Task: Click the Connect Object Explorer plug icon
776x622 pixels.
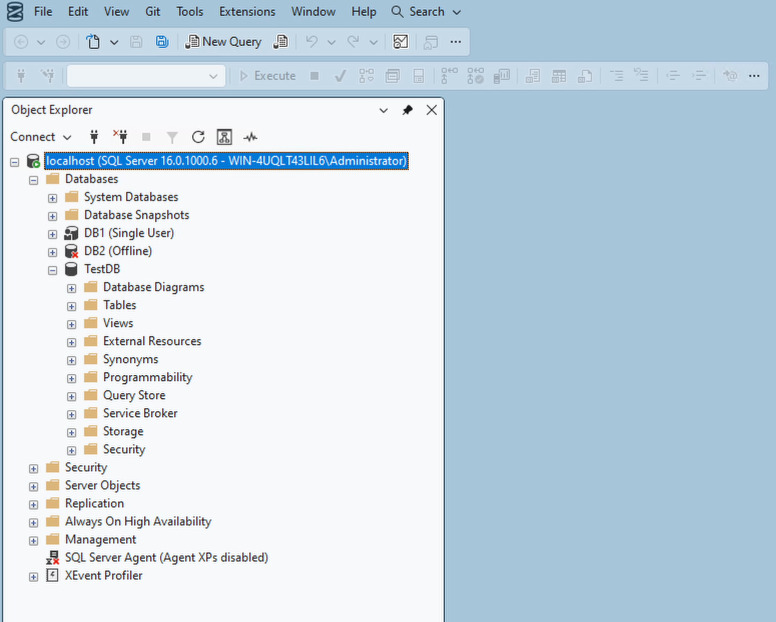Action: [x=94, y=137]
